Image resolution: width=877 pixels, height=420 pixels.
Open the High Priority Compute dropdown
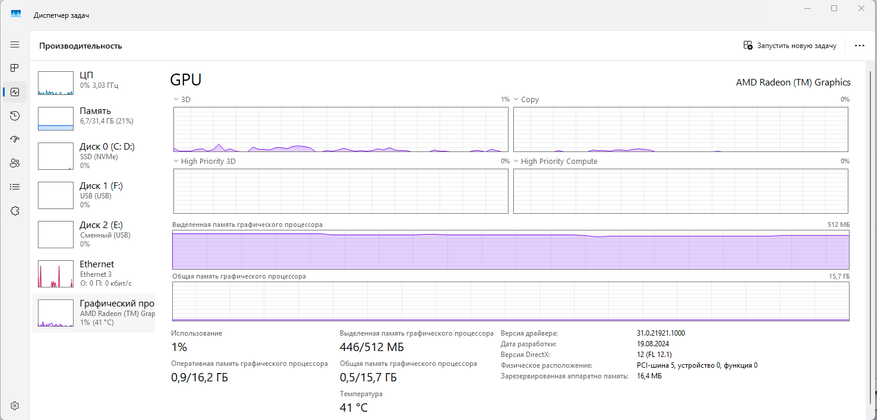coord(517,161)
